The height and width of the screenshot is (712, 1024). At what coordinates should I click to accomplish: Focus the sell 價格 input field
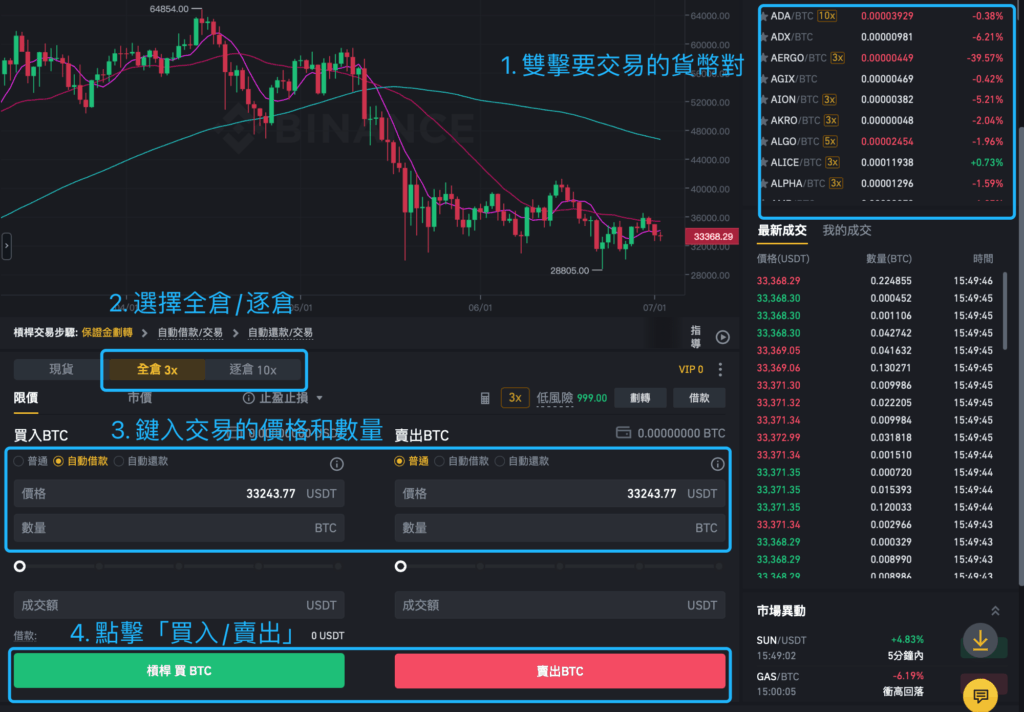coord(560,493)
